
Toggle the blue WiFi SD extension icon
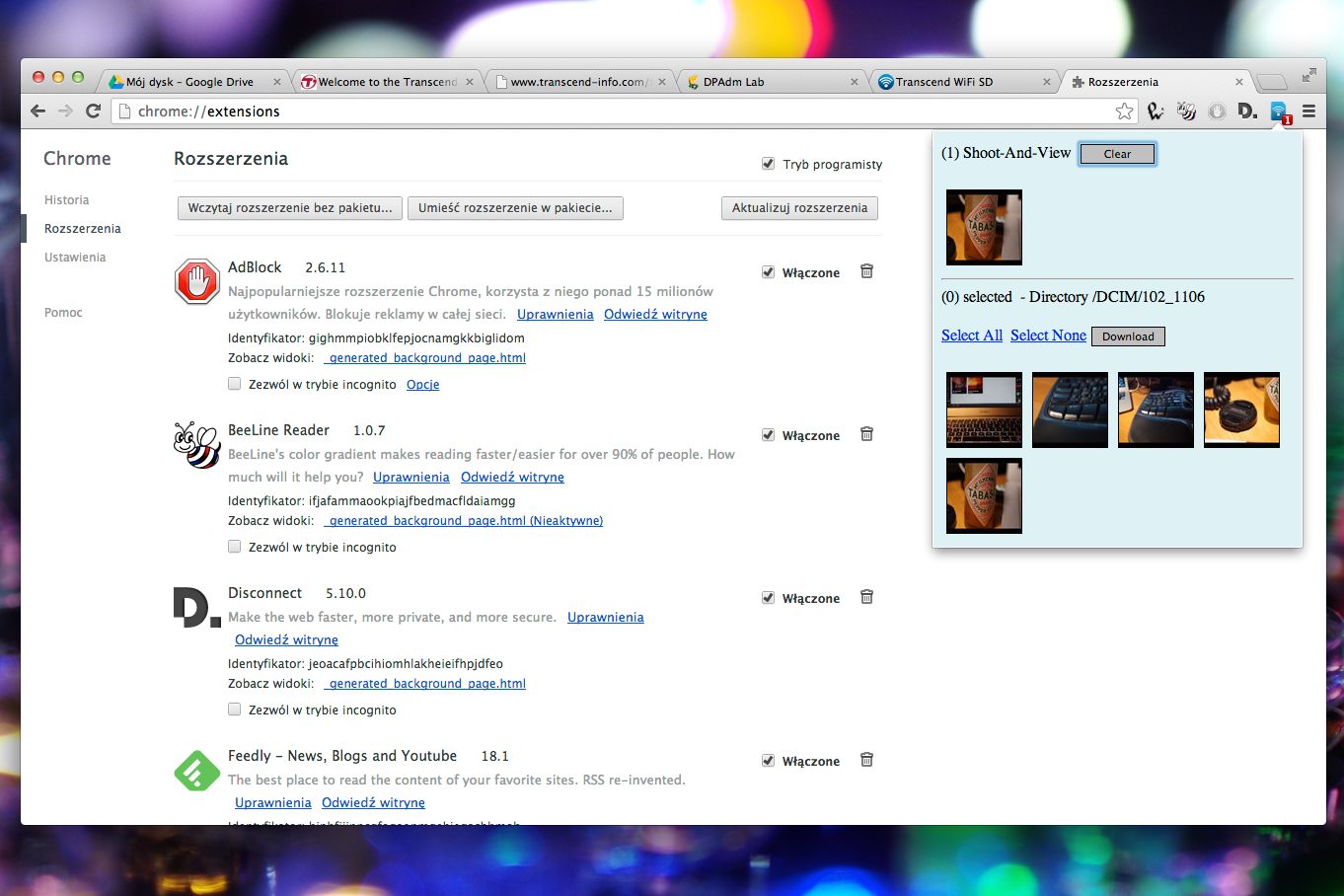(x=1280, y=112)
